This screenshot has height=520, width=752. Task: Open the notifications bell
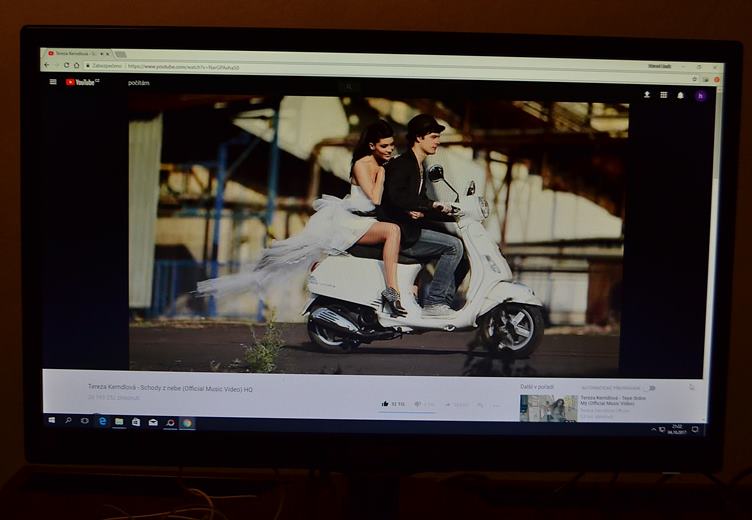pos(680,95)
